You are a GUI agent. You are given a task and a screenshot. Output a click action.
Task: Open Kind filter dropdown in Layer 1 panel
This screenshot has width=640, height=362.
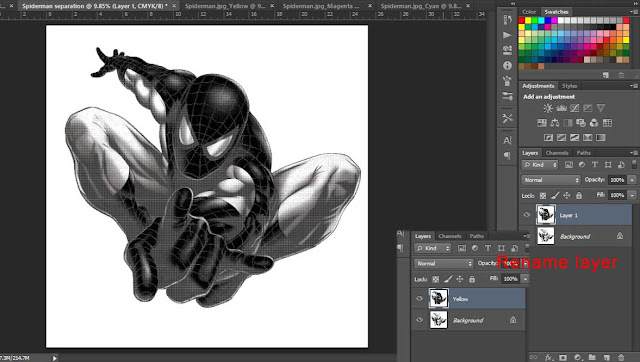[x=540, y=165]
